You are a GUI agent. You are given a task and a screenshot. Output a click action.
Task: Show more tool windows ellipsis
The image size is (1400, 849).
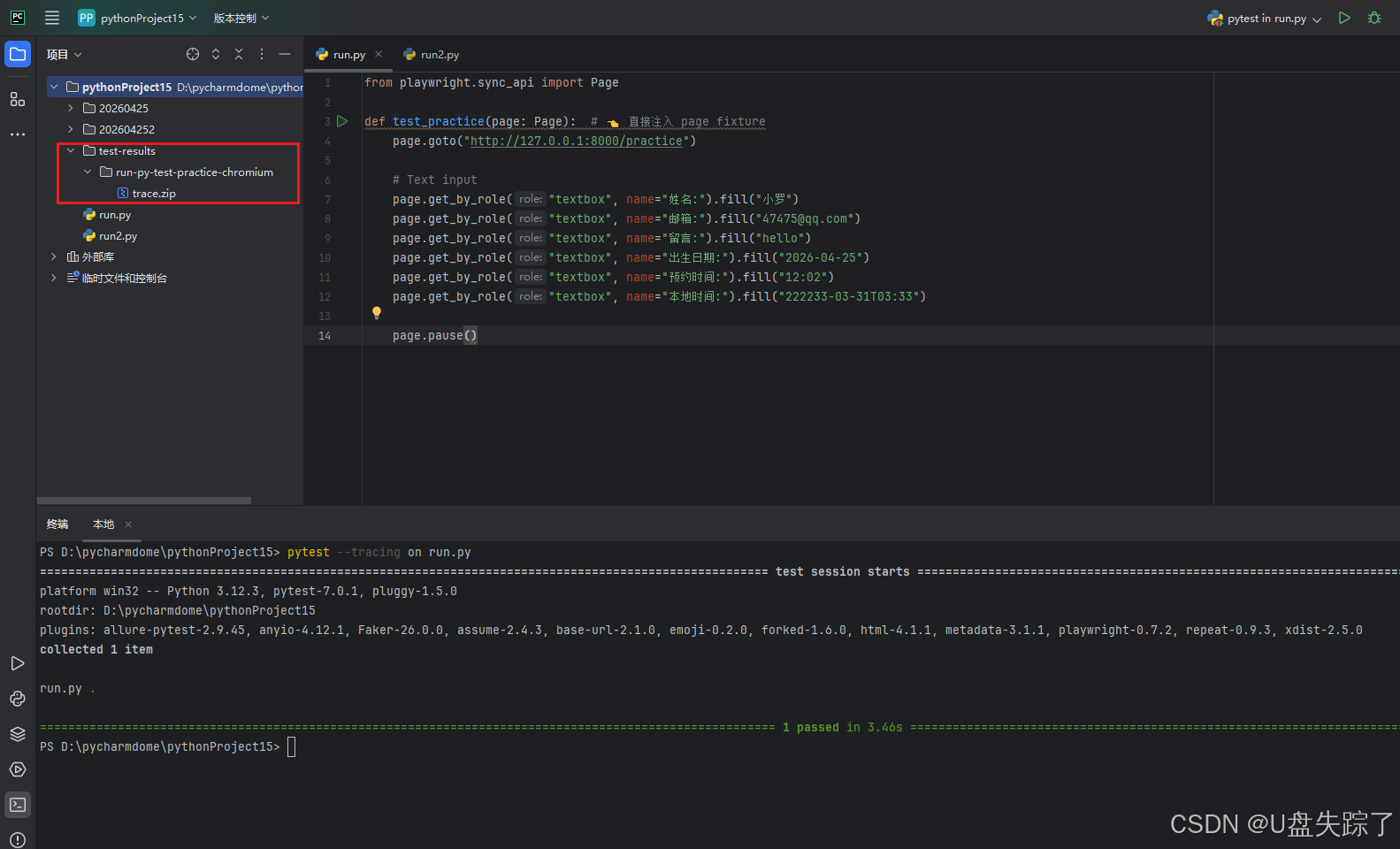point(18,134)
